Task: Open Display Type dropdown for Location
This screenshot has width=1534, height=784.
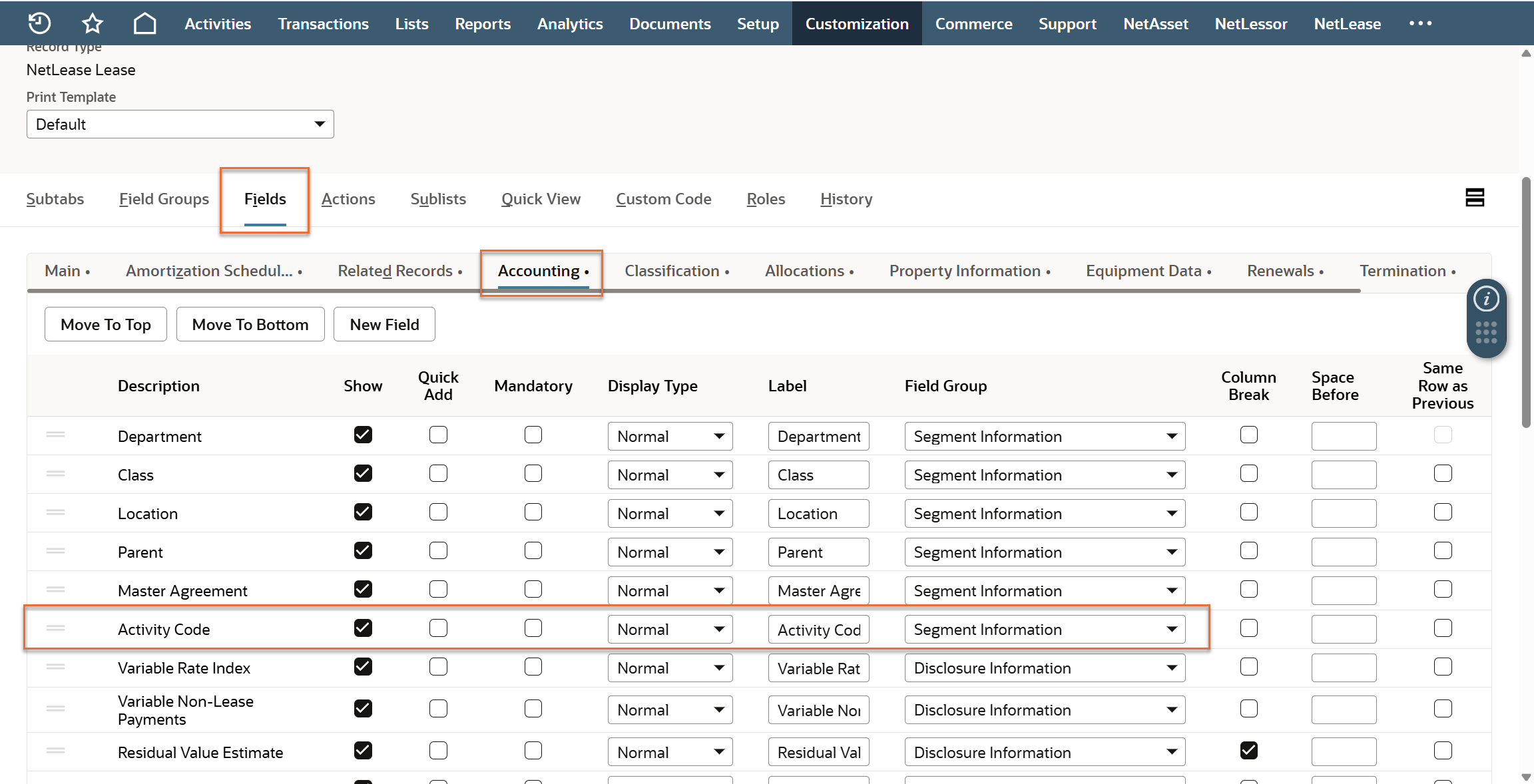Action: tap(670, 513)
